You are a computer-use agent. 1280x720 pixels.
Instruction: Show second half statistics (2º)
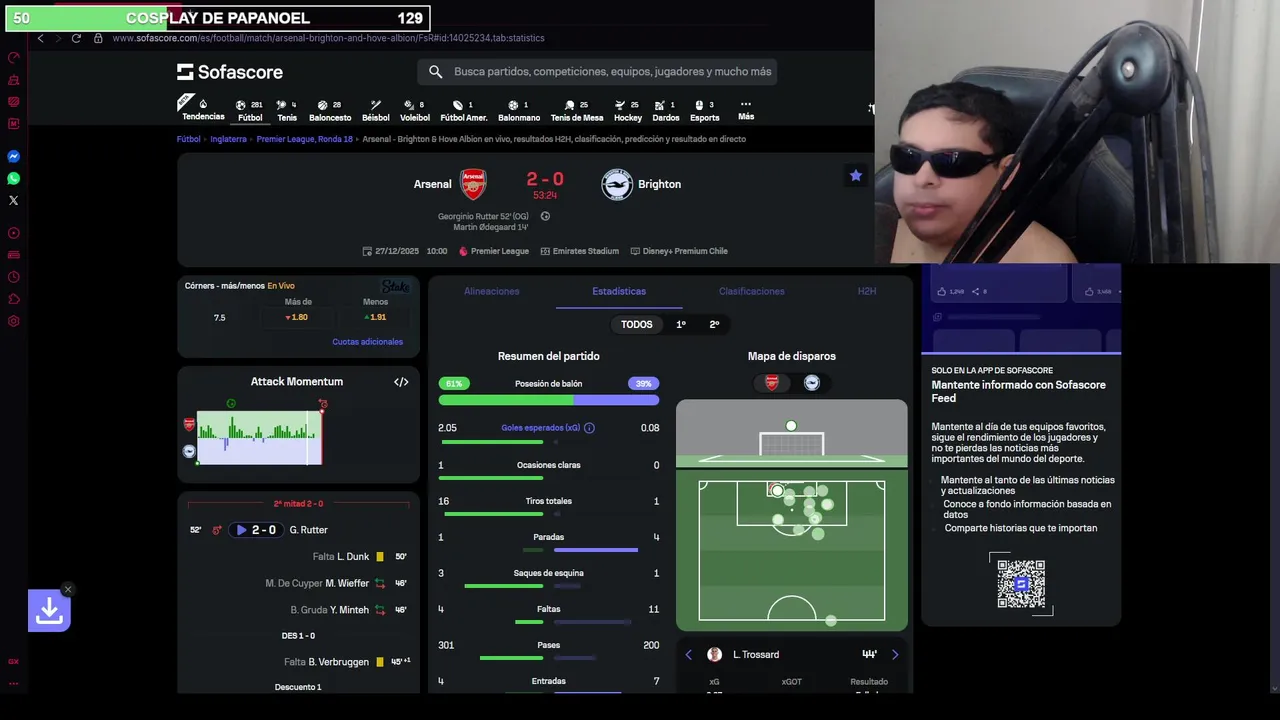point(714,325)
